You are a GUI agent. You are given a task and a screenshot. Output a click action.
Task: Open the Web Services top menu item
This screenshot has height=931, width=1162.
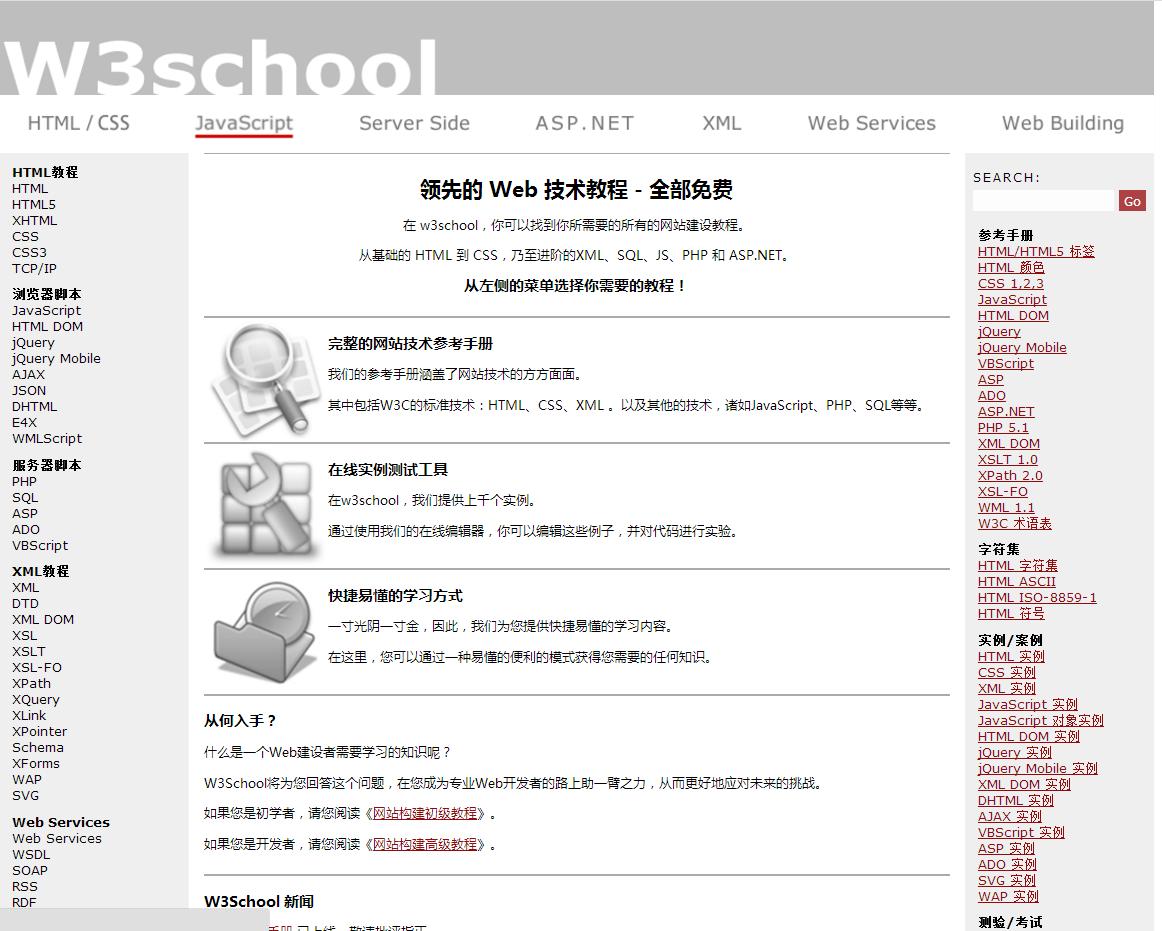871,123
